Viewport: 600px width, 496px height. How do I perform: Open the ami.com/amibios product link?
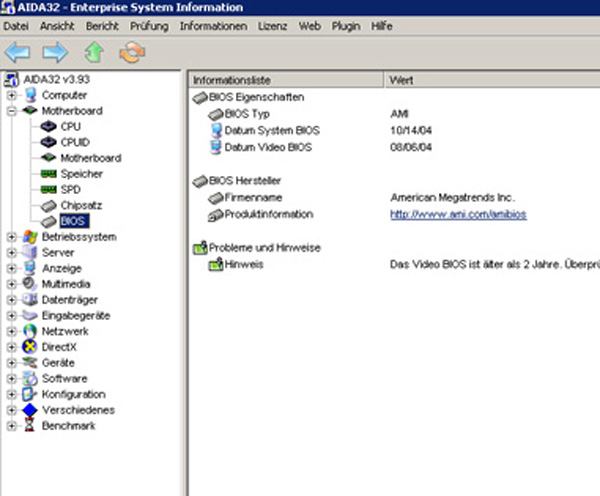pos(458,214)
